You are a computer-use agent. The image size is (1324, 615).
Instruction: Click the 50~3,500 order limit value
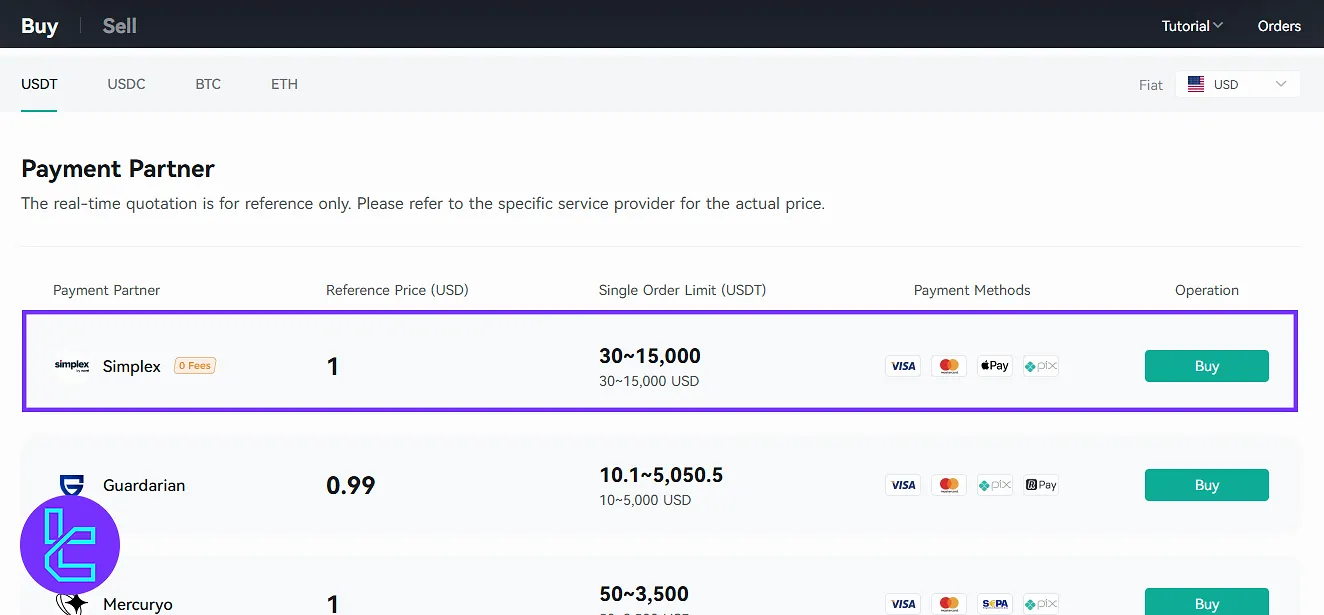click(644, 594)
